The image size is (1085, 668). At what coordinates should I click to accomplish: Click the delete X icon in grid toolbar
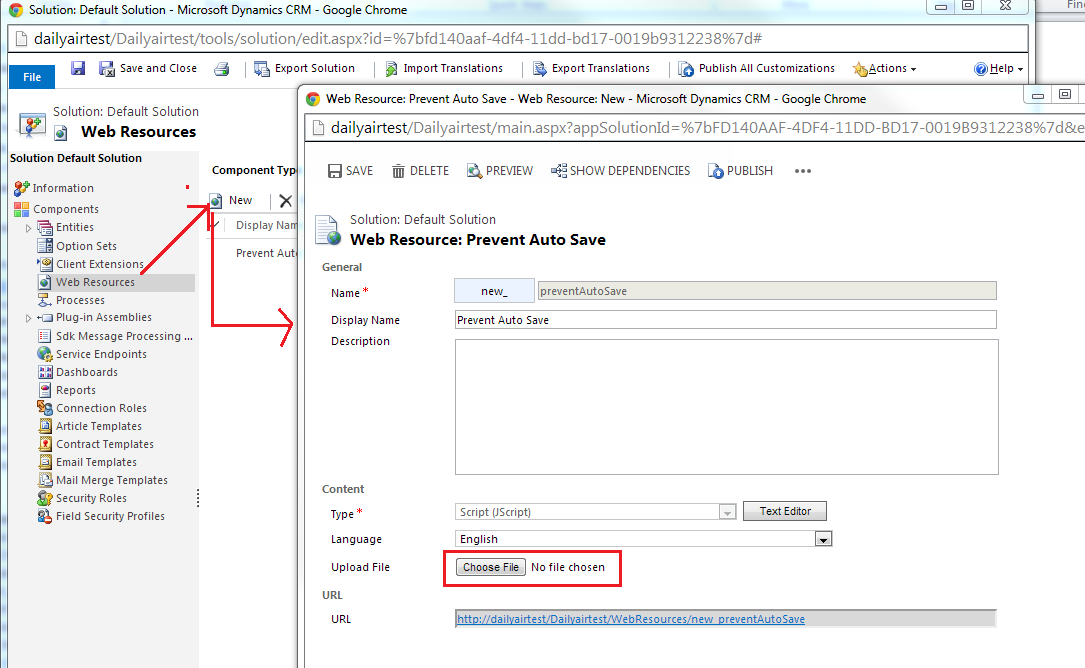coord(285,201)
